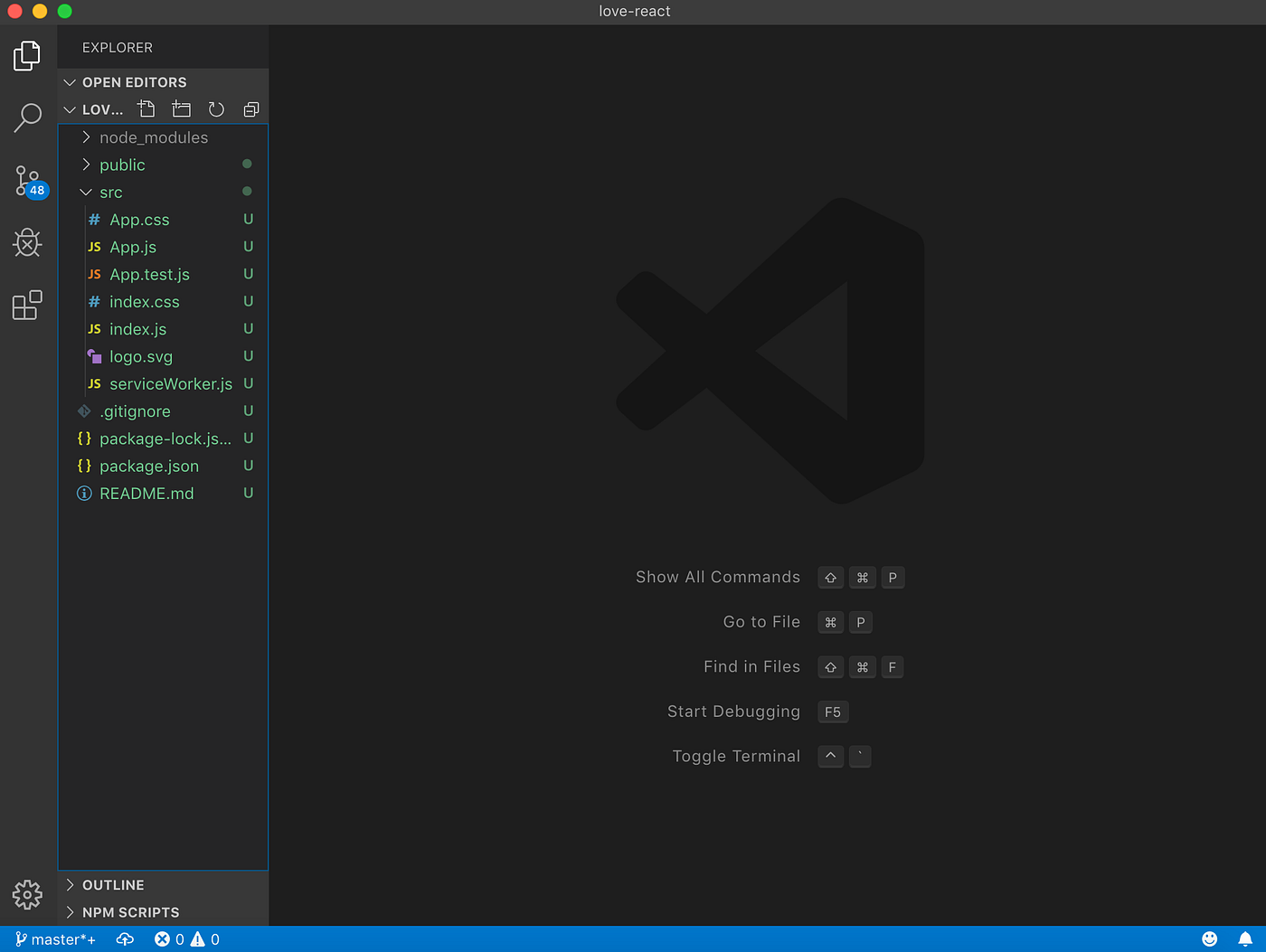Click the publish changes cloud icon
Viewport: 1266px width, 952px height.
(125, 939)
